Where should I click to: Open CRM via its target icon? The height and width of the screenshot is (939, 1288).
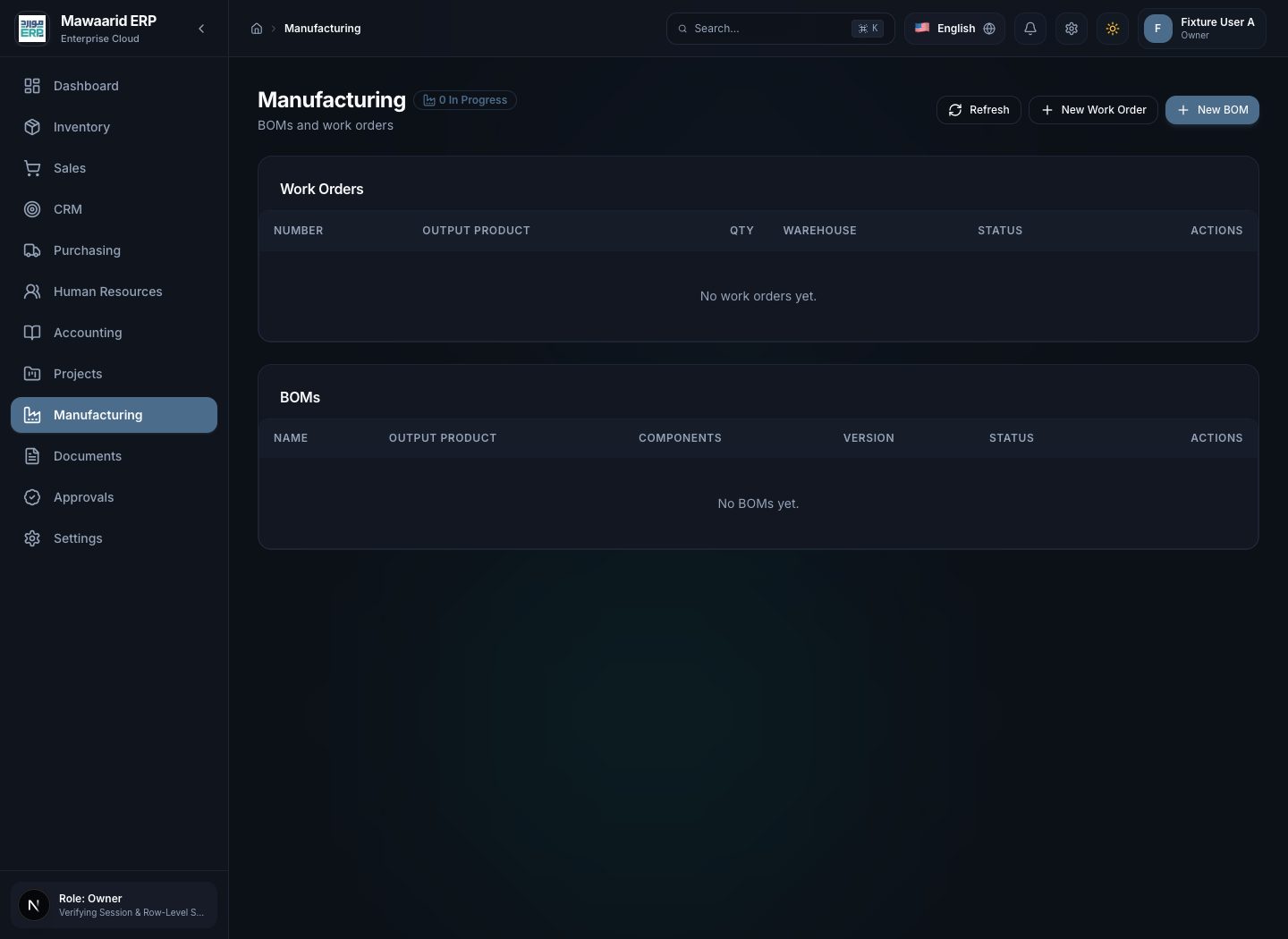coord(32,209)
